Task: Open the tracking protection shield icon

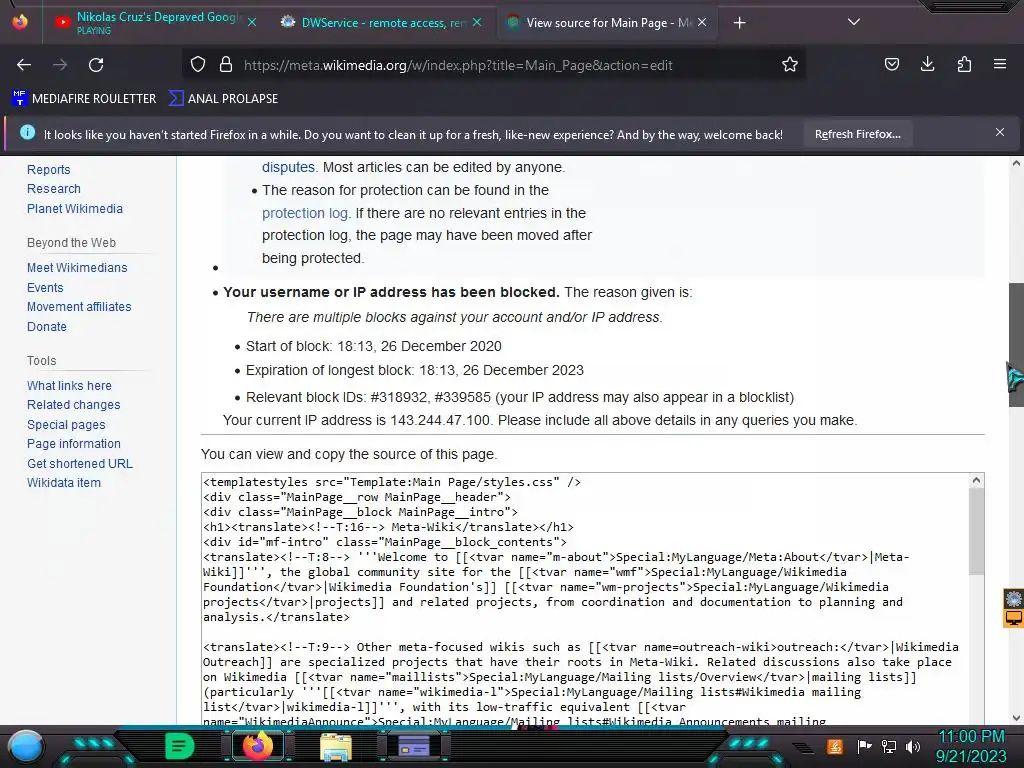Action: [x=198, y=65]
